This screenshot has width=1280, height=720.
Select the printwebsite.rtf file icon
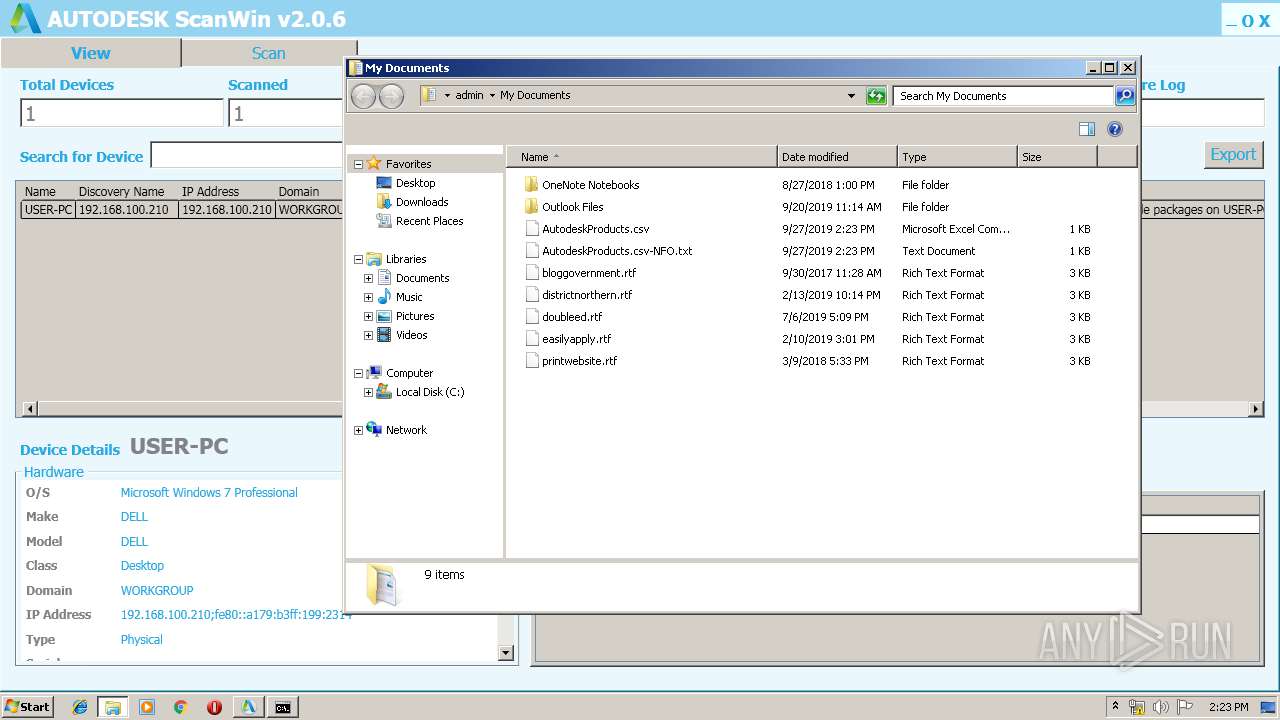tap(532, 361)
